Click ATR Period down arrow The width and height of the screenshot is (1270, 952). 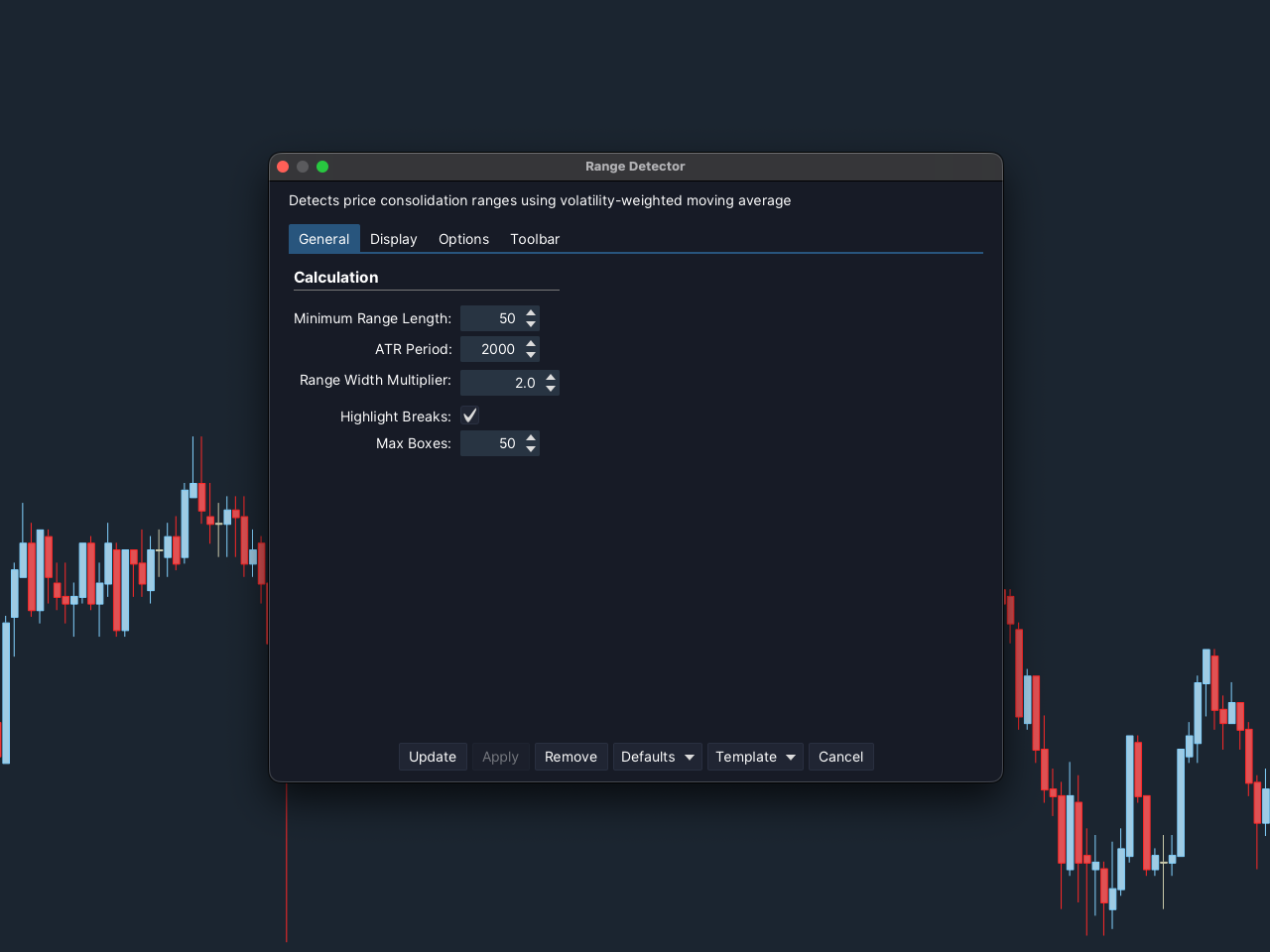point(531,355)
